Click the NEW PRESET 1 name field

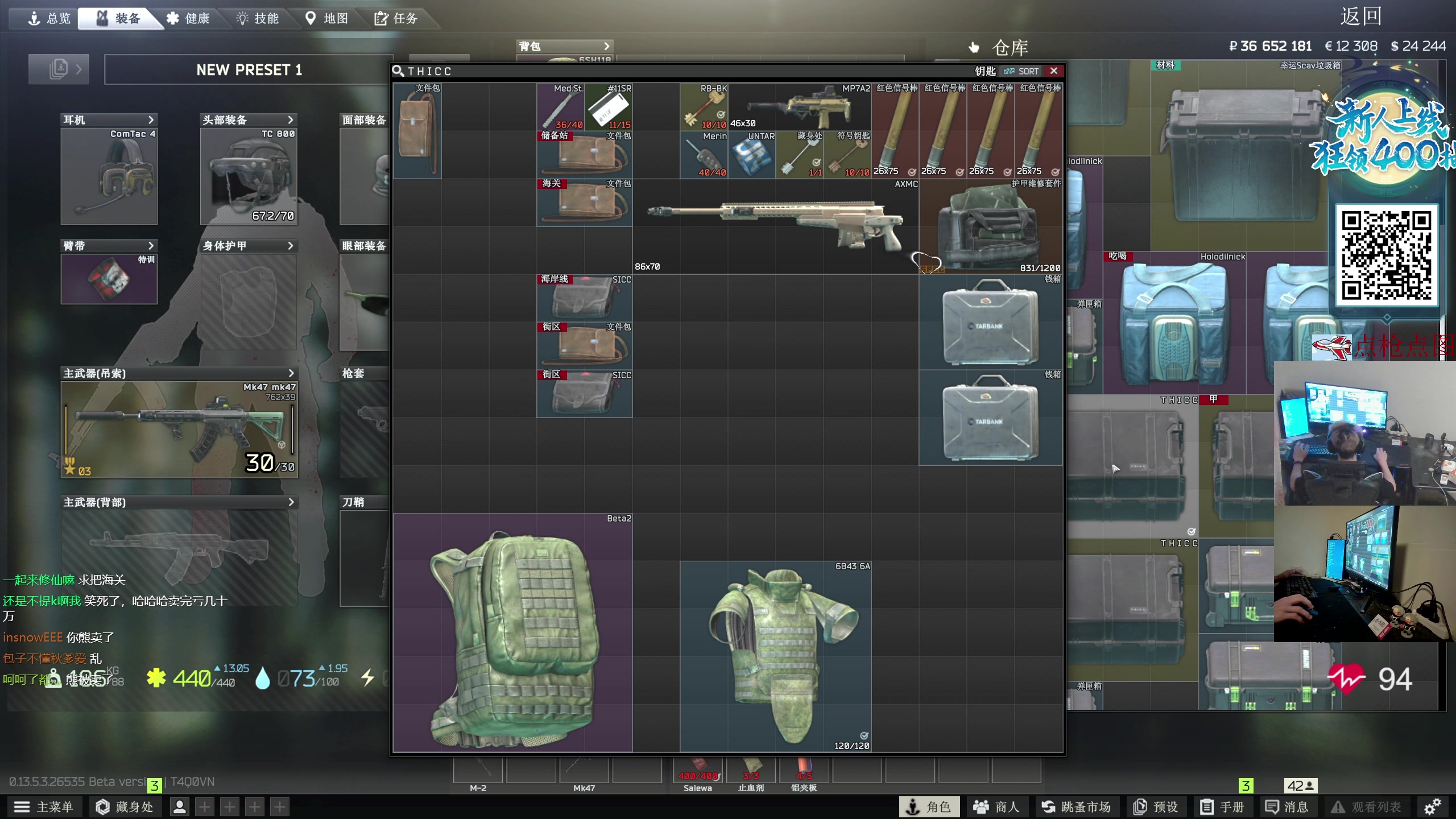point(249,69)
